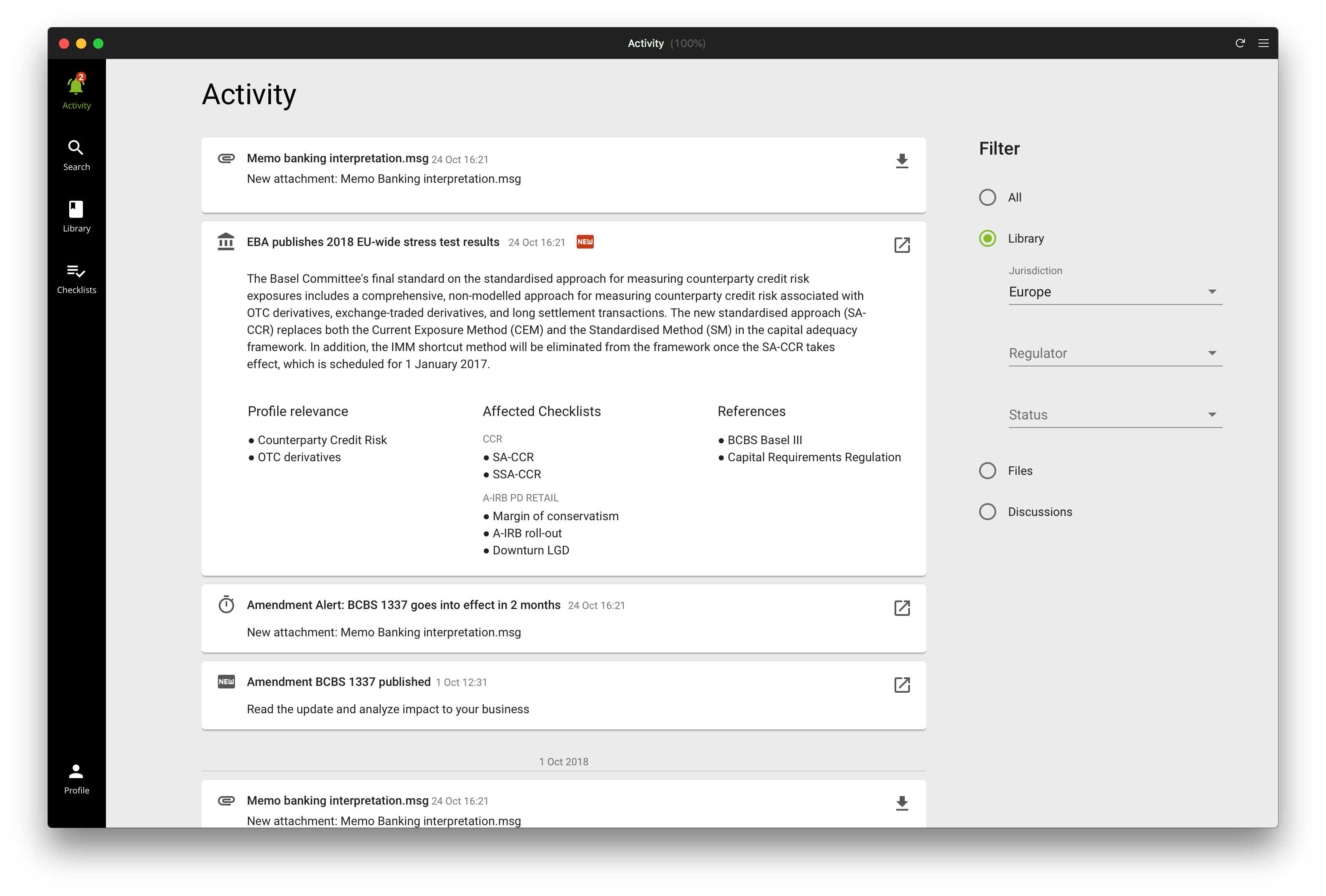Viewport: 1326px width, 896px height.
Task: Click Counterparty Credit Risk relevance item
Action: point(322,440)
